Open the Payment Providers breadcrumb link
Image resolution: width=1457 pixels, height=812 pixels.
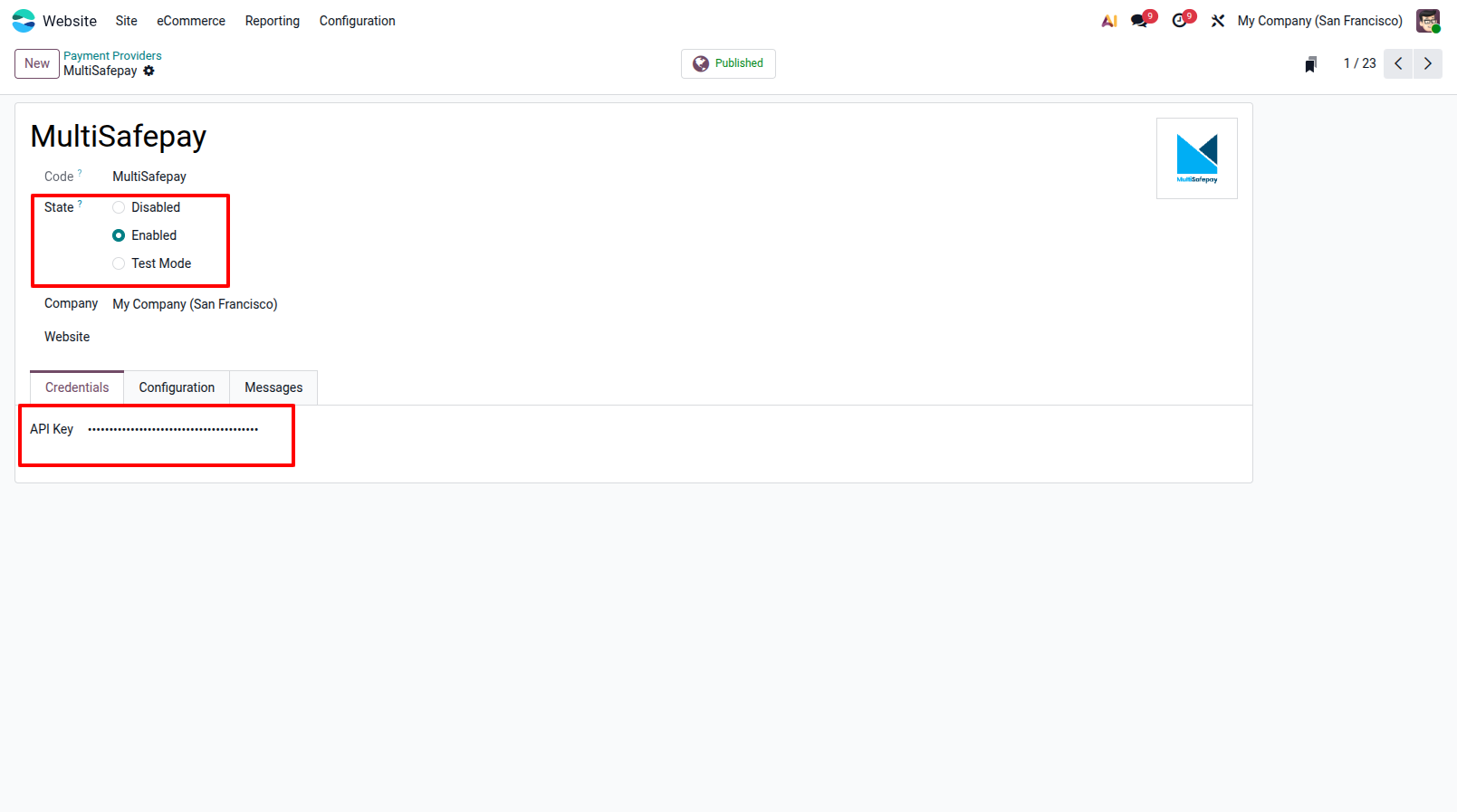click(112, 56)
